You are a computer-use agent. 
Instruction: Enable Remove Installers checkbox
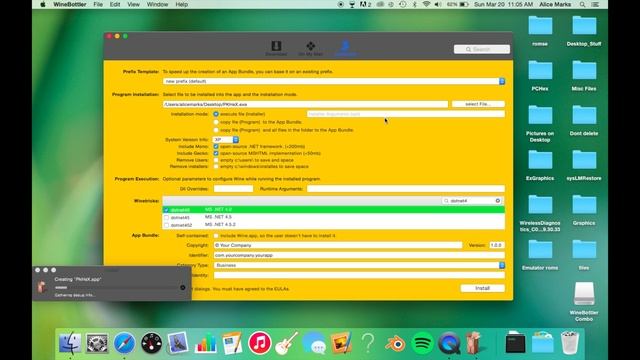coord(216,167)
